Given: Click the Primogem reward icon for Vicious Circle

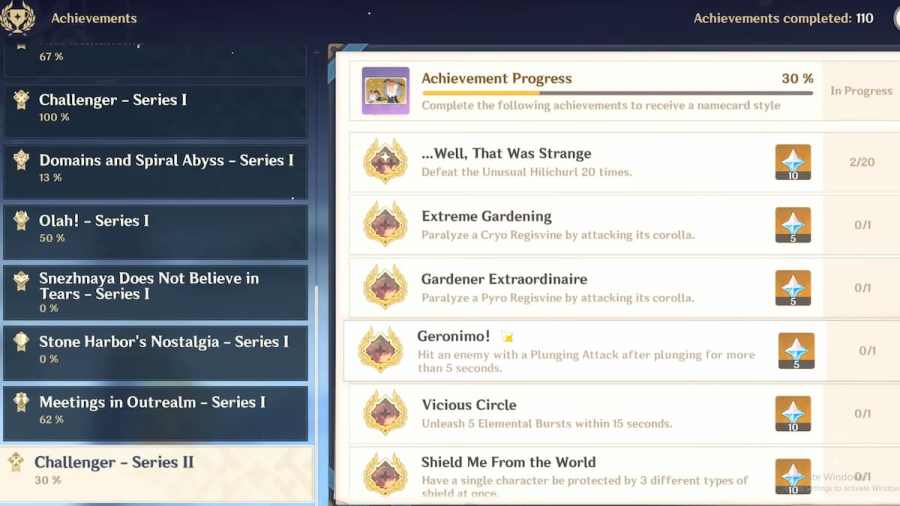Looking at the screenshot, I should [x=793, y=413].
